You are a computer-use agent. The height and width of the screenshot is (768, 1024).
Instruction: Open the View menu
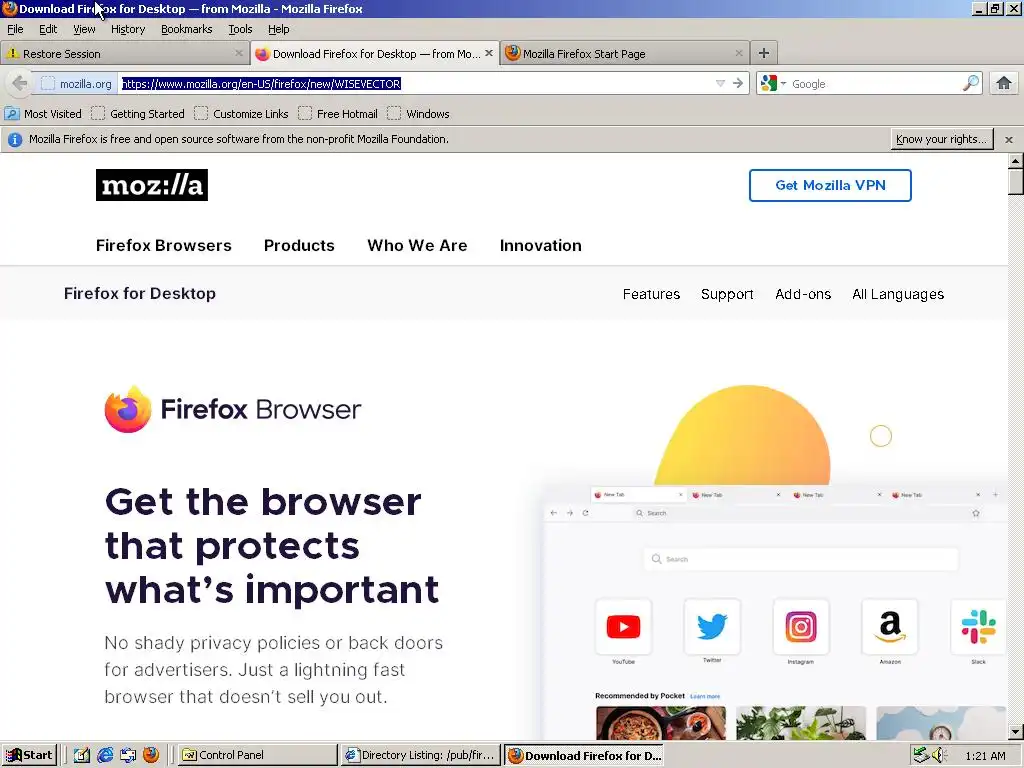pyautogui.click(x=84, y=29)
